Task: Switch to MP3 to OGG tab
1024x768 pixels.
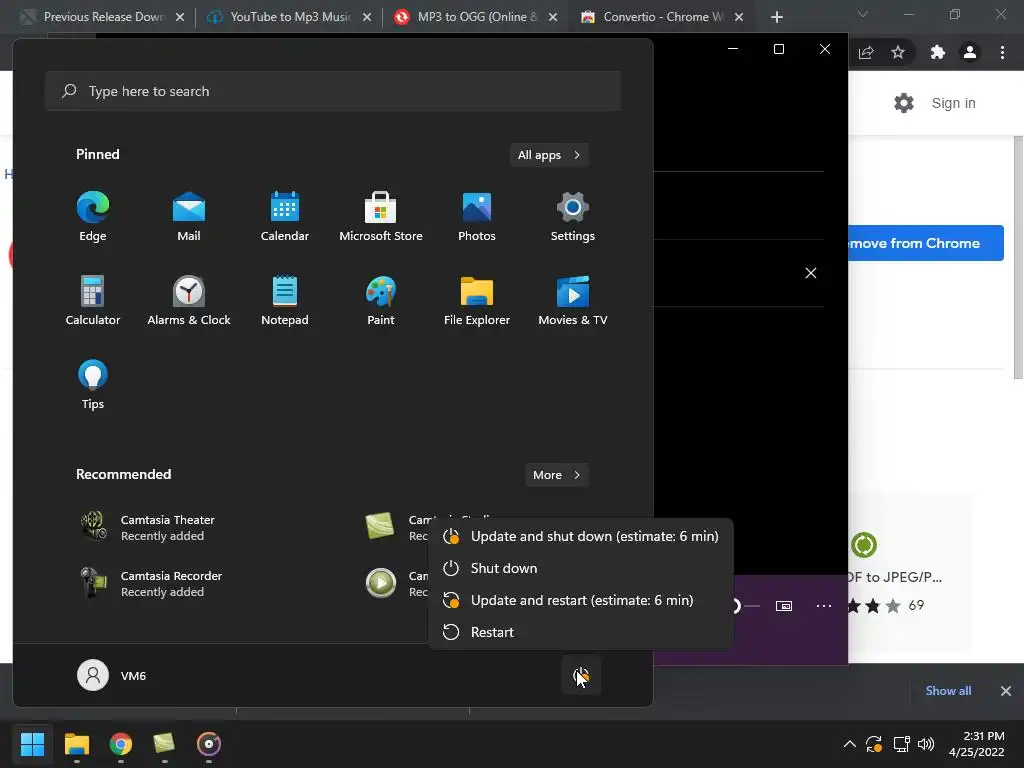Action: 477,17
